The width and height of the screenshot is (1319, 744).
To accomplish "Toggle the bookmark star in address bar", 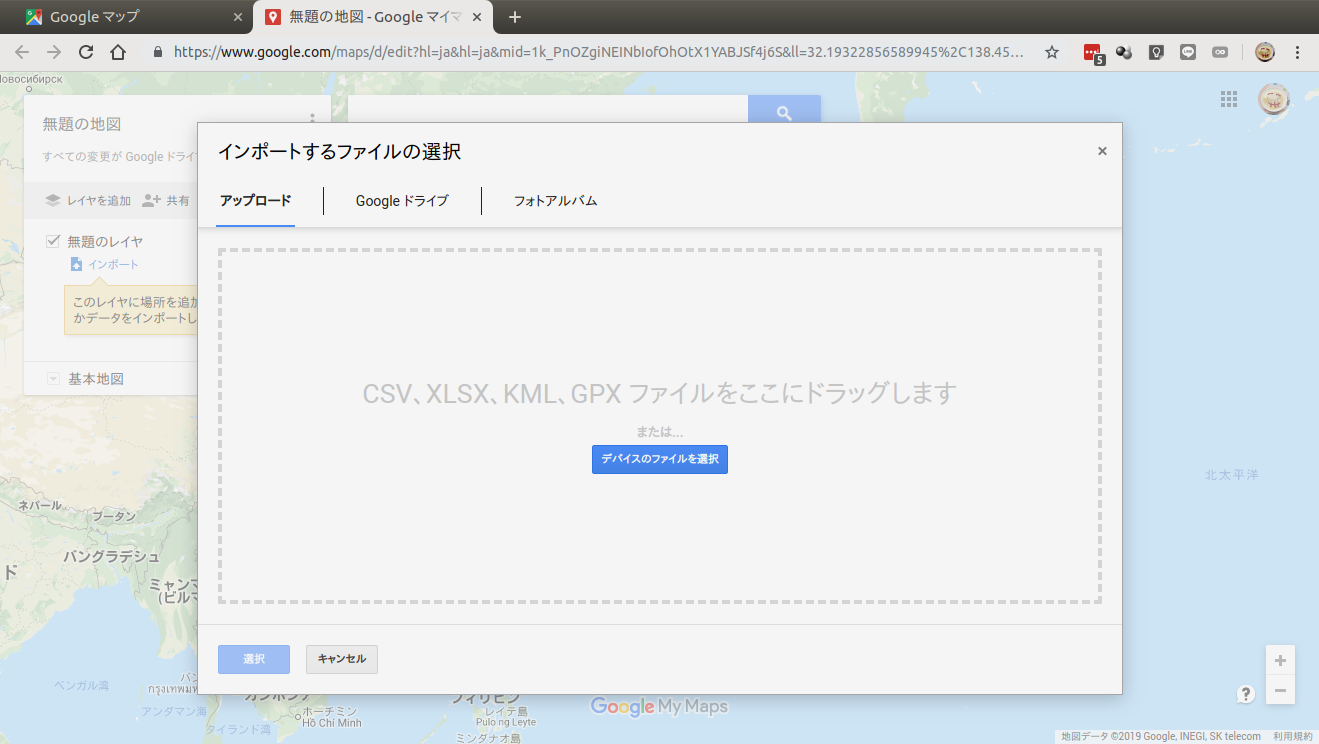I will tap(1052, 51).
